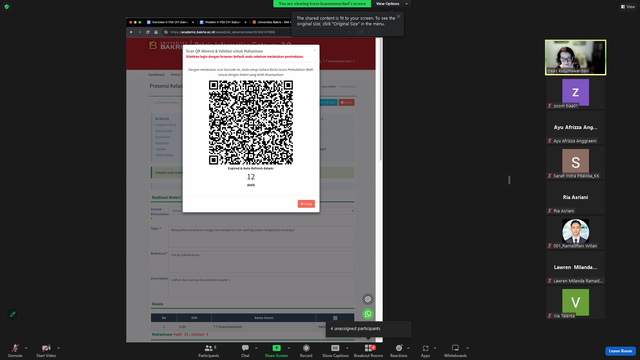Screen dimensions: 640x360
Task: Open Breakout Rooms
Action: (x=368, y=350)
